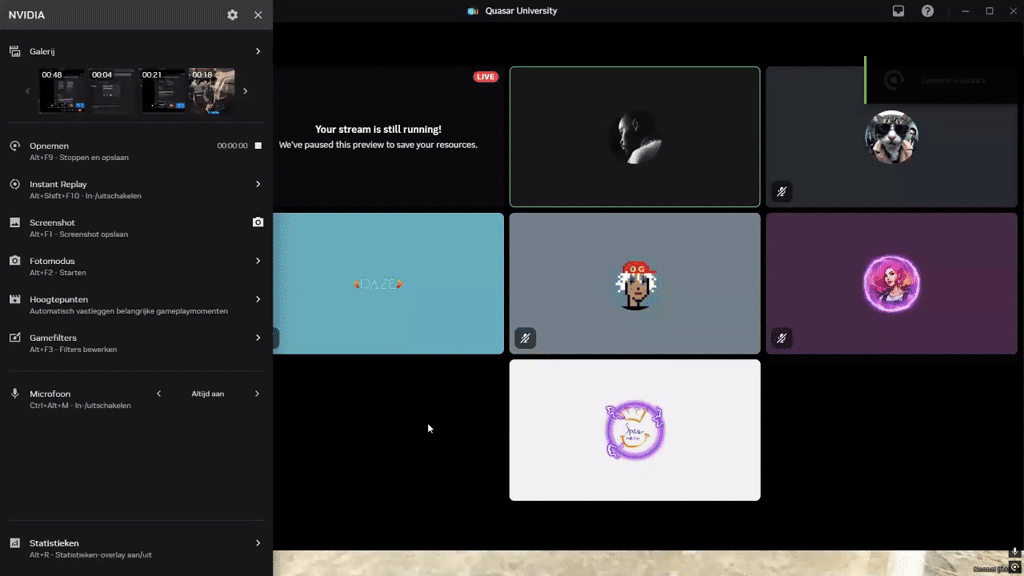Open the Instant Replay submenu

pos(258,184)
